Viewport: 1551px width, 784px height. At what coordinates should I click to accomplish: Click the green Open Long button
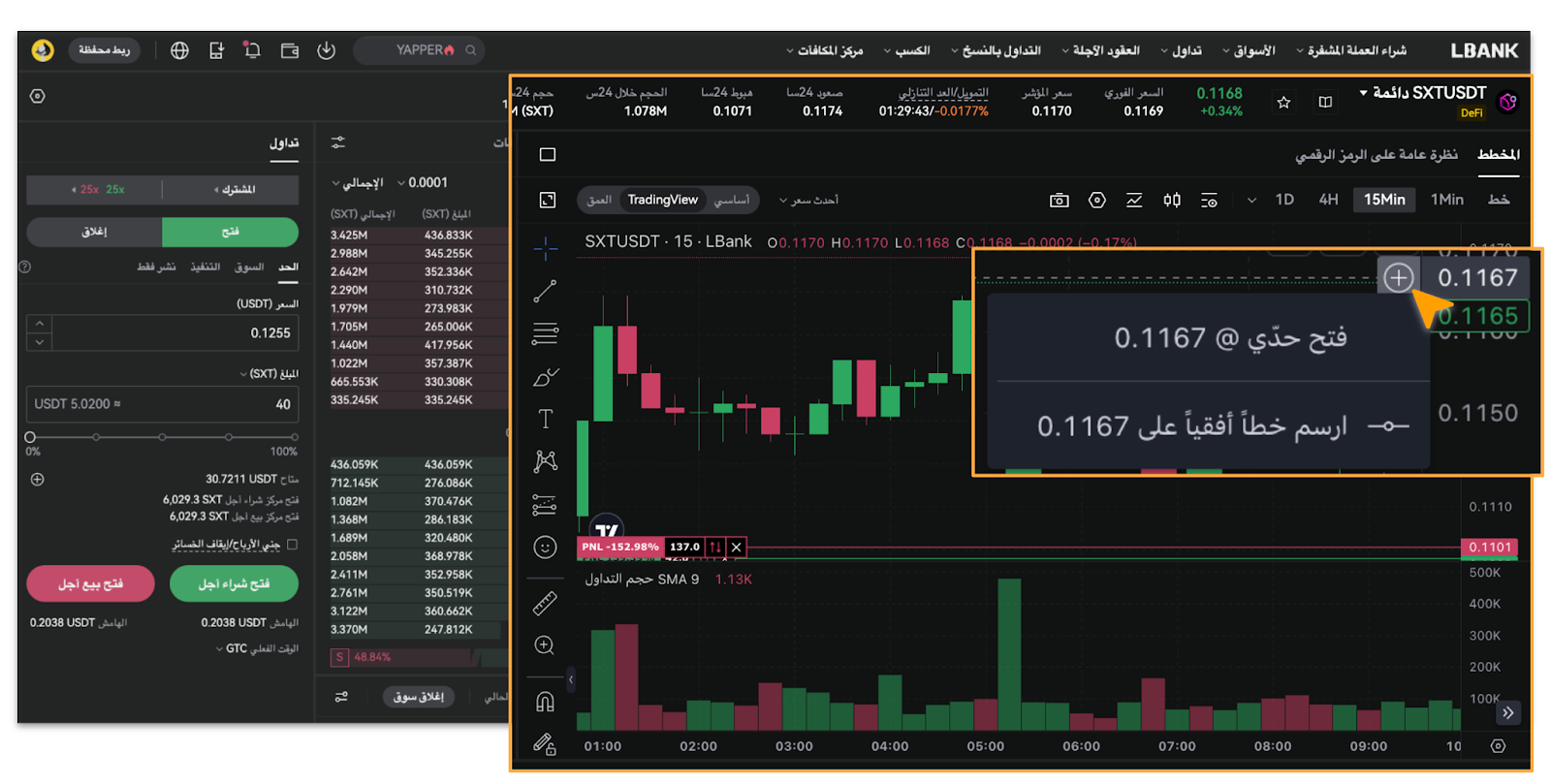click(234, 583)
